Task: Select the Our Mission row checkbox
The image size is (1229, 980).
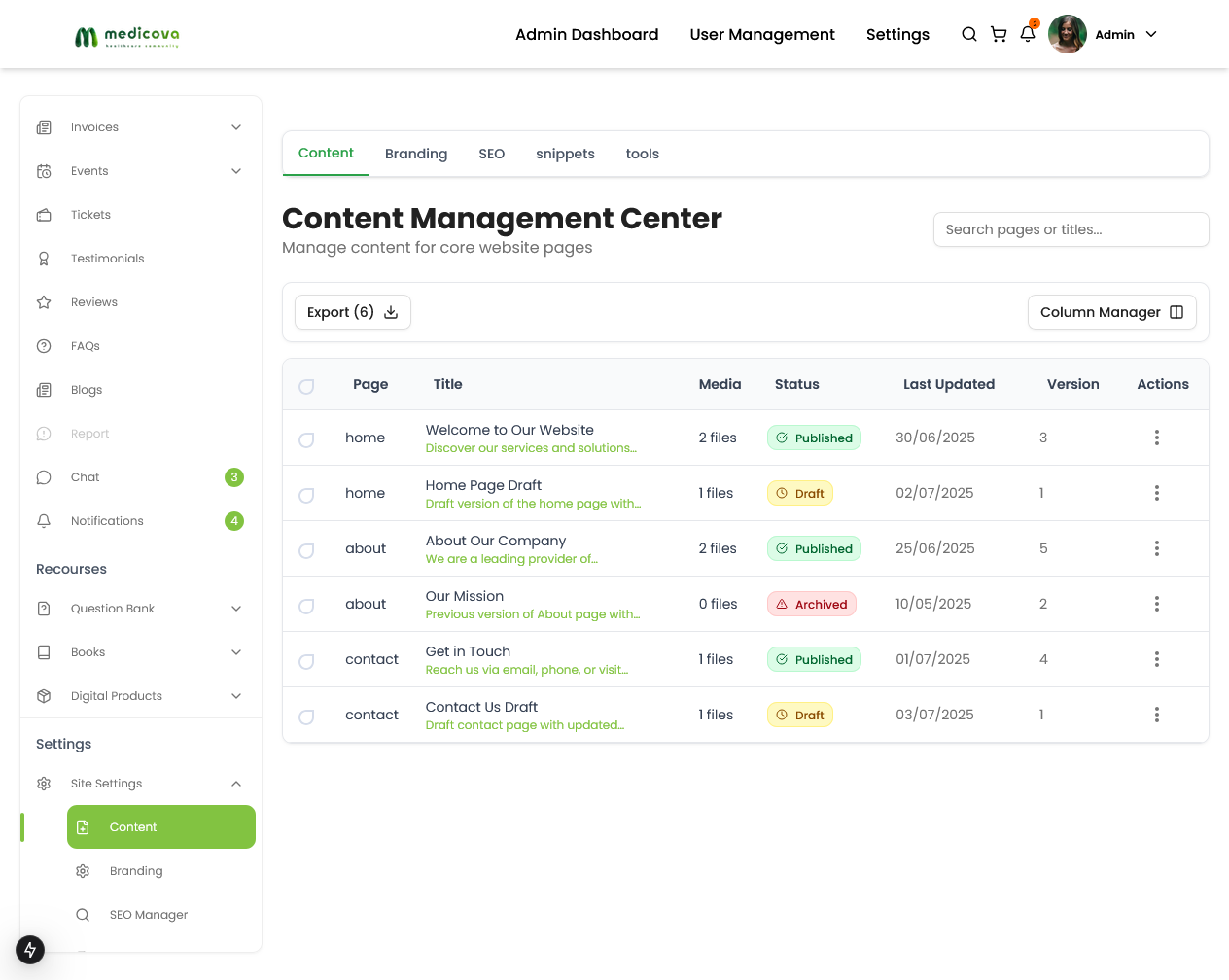Action: click(306, 606)
